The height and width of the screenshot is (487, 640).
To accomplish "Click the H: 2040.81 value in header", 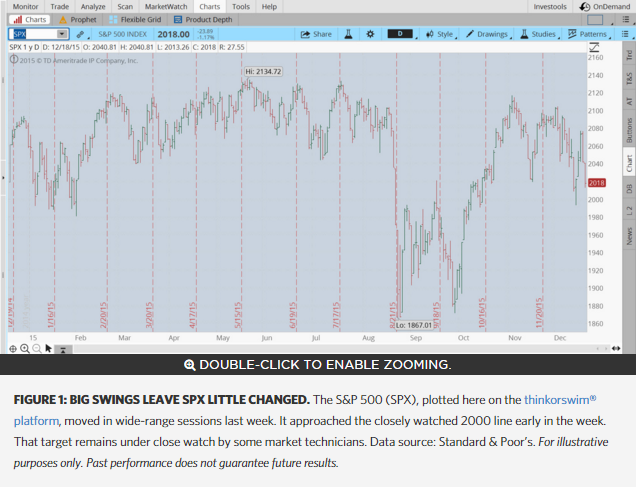I will (x=137, y=47).
